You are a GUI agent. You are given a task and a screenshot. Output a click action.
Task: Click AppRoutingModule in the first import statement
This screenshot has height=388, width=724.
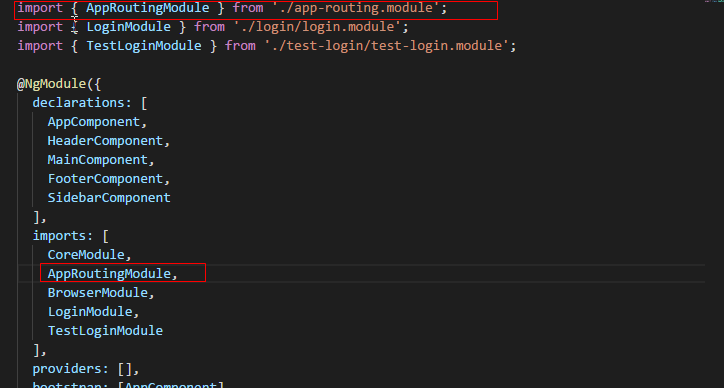148,8
